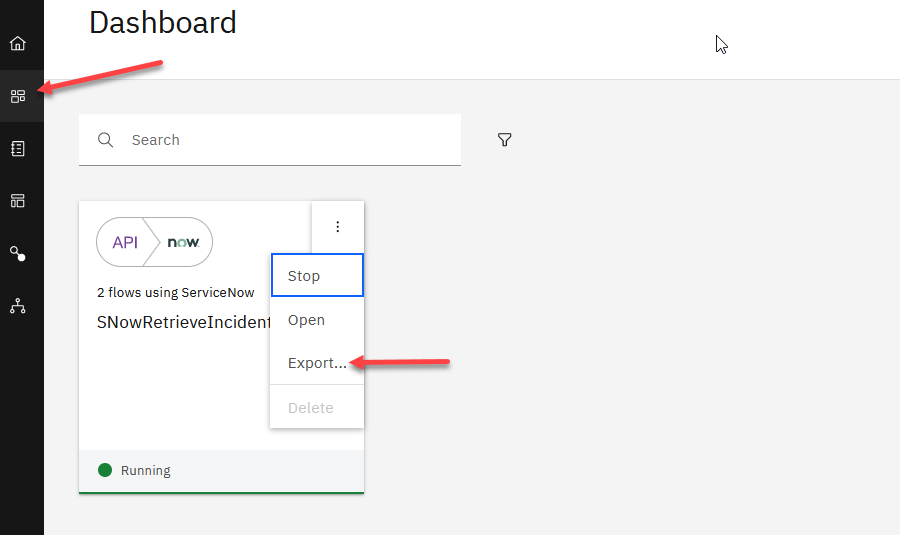Click the '2 flows using ServiceNow' text

click(x=175, y=293)
